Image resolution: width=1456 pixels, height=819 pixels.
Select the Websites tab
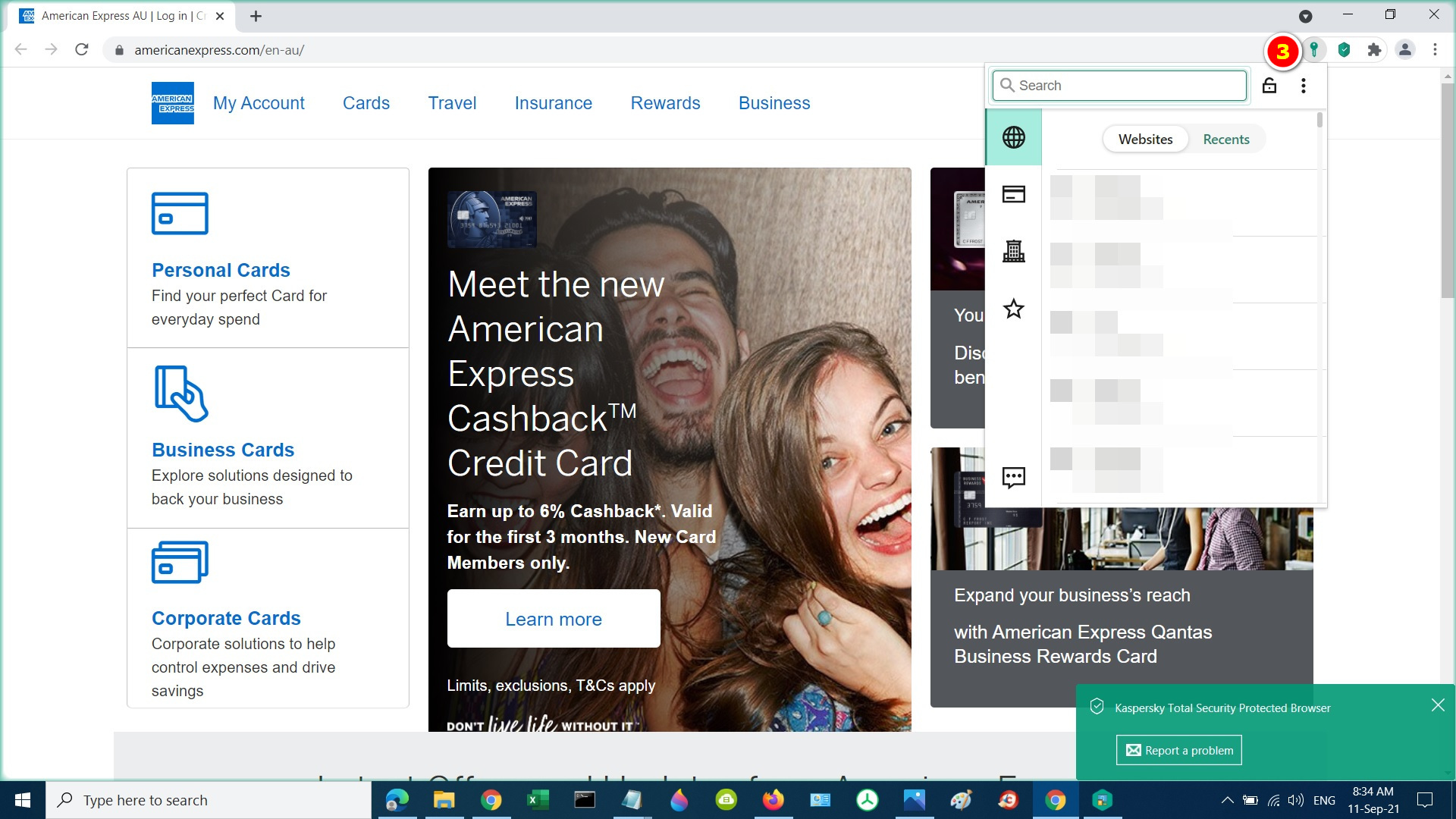click(x=1145, y=140)
